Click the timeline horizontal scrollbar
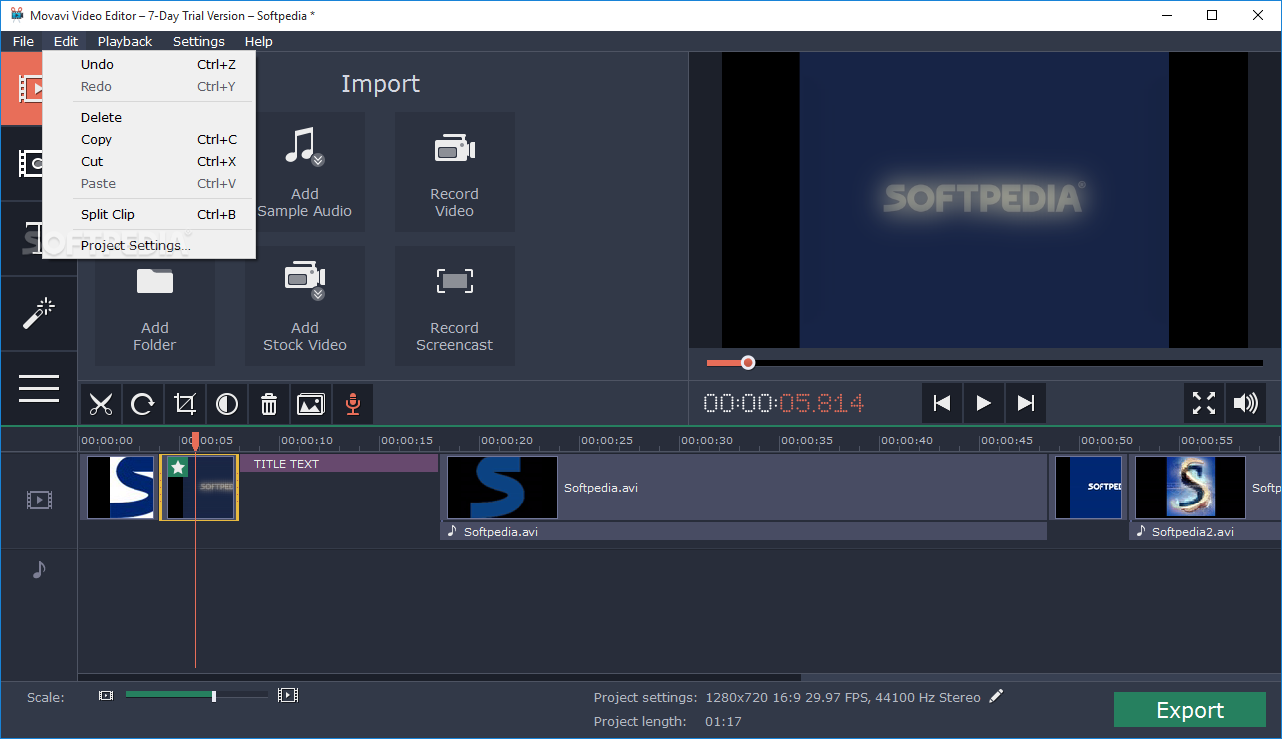 (x=440, y=677)
